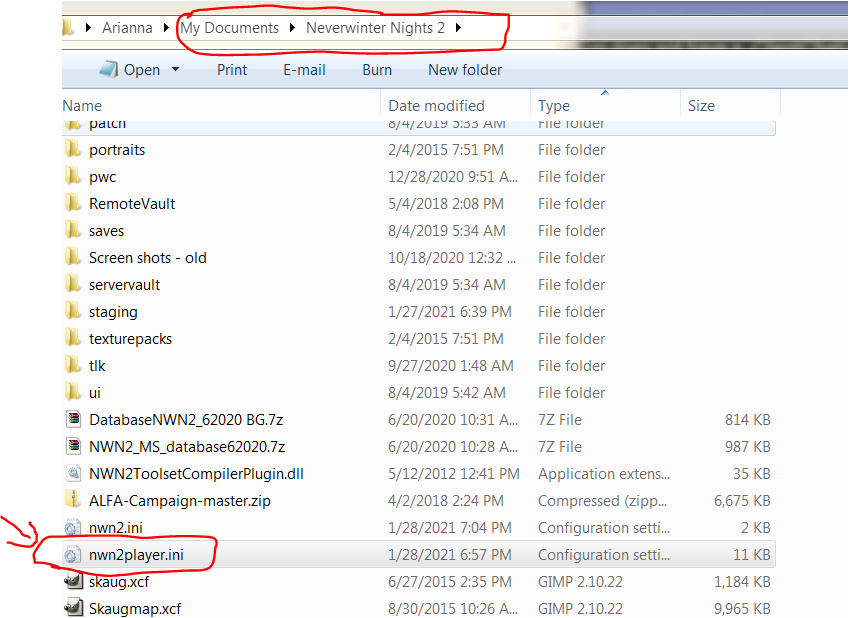The height and width of the screenshot is (618, 849).
Task: Click the skaug.xcf GIMP file icon
Action: pos(73,581)
